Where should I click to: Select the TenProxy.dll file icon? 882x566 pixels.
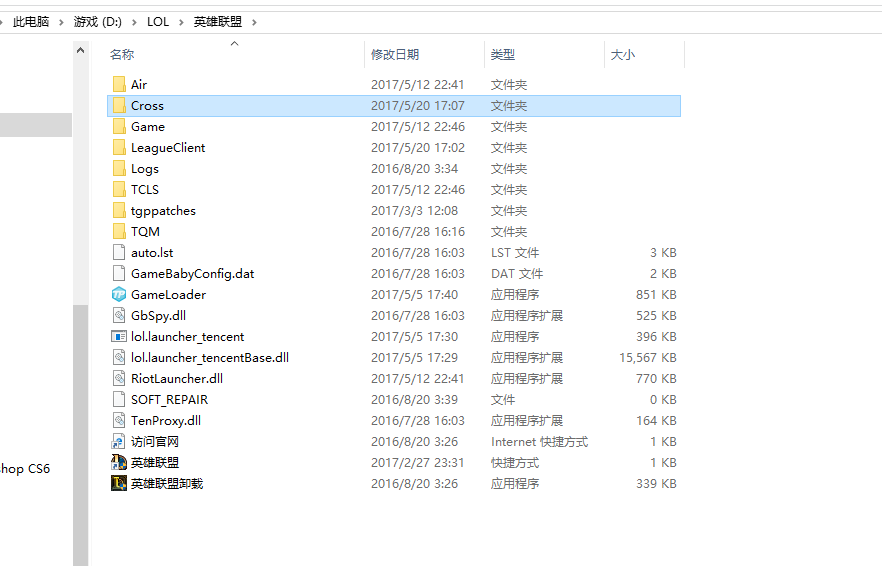click(119, 420)
